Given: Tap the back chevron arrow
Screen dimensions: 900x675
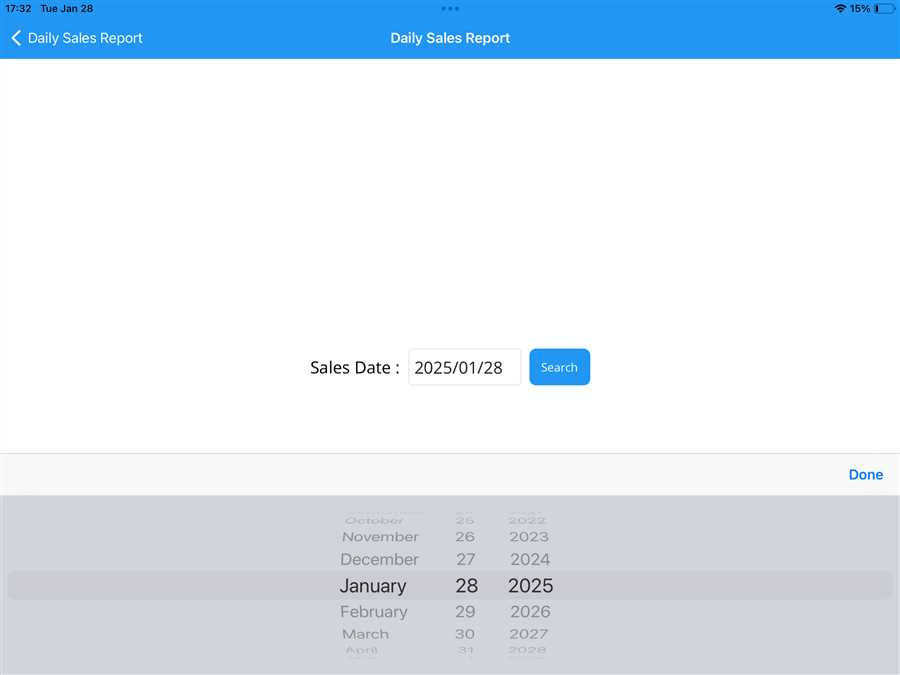Looking at the screenshot, I should (16, 38).
